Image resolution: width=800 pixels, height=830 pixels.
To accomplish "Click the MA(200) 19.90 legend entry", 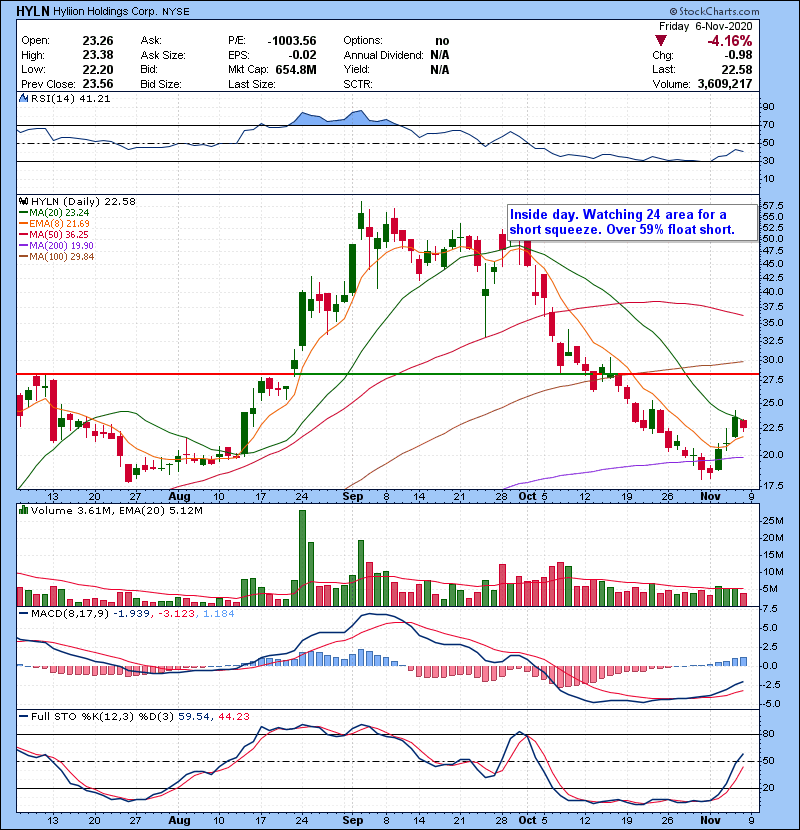I will pyautogui.click(x=57, y=246).
